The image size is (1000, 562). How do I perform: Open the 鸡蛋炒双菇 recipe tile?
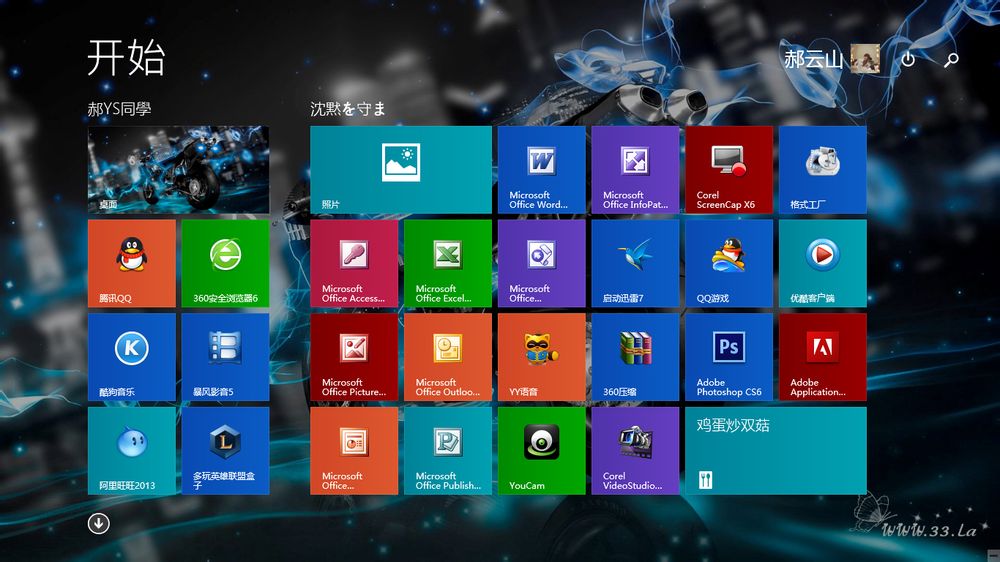776,451
